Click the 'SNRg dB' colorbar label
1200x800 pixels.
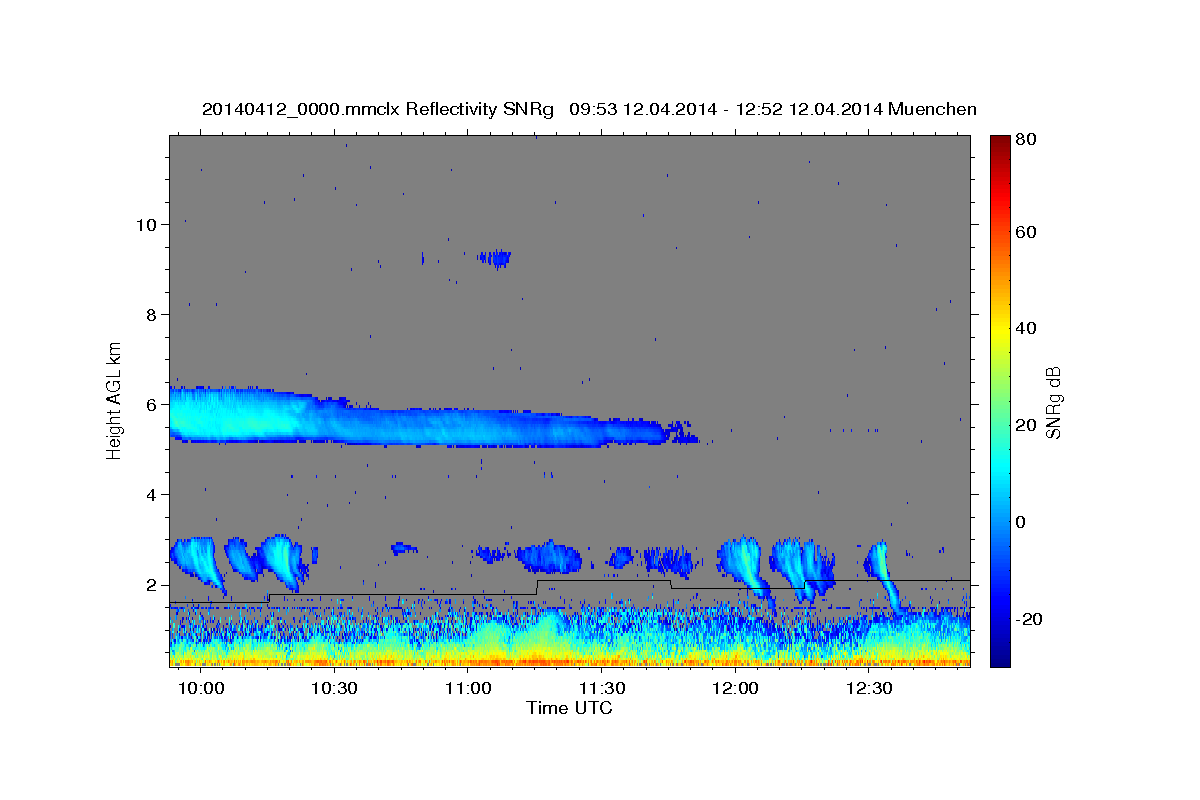point(1053,403)
